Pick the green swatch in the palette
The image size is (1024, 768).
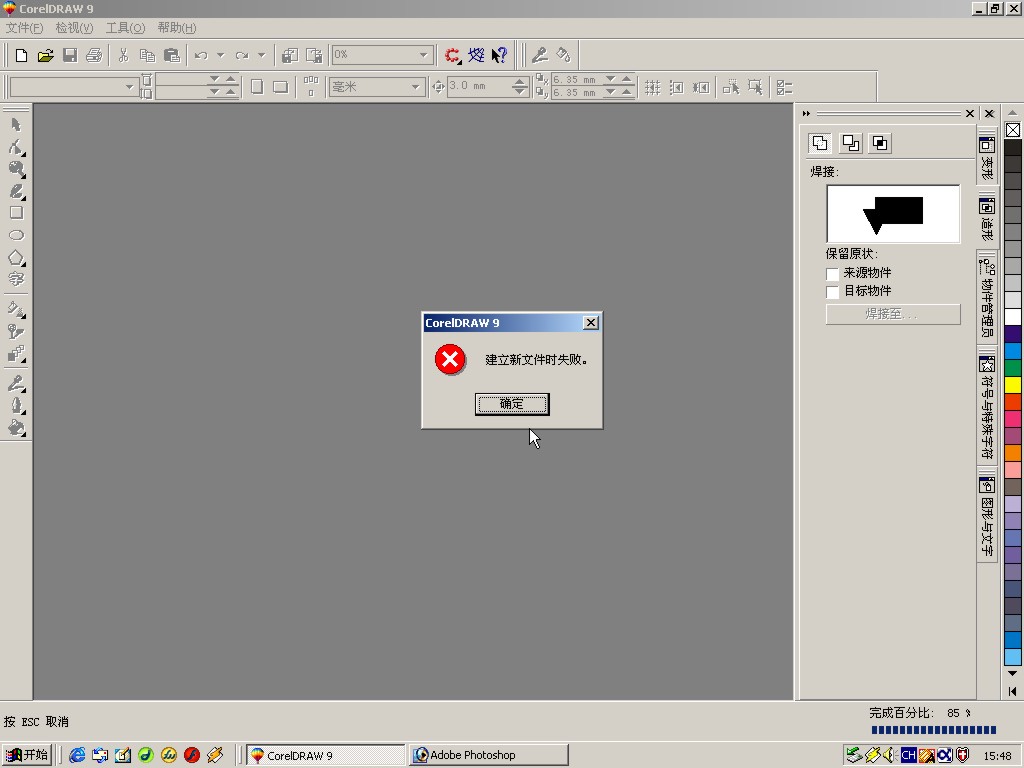tap(1013, 368)
